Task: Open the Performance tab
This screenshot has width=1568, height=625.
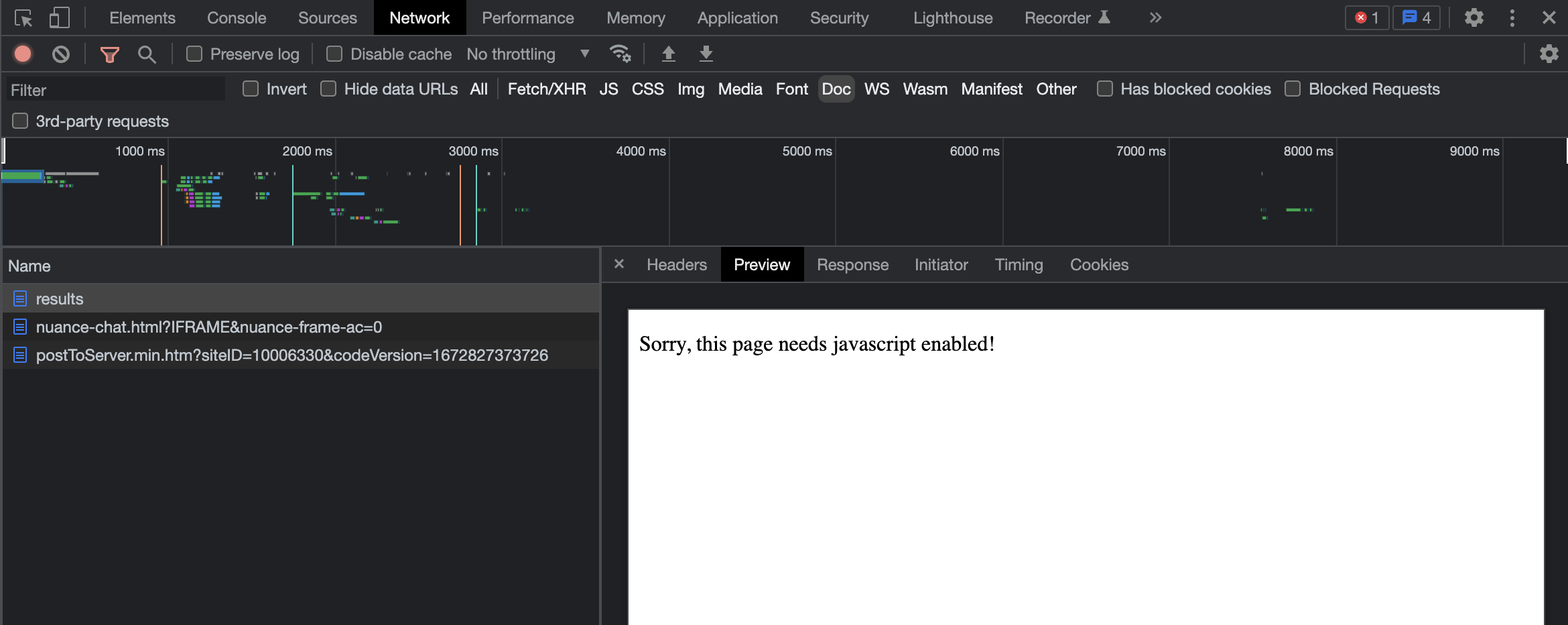Action: (528, 18)
